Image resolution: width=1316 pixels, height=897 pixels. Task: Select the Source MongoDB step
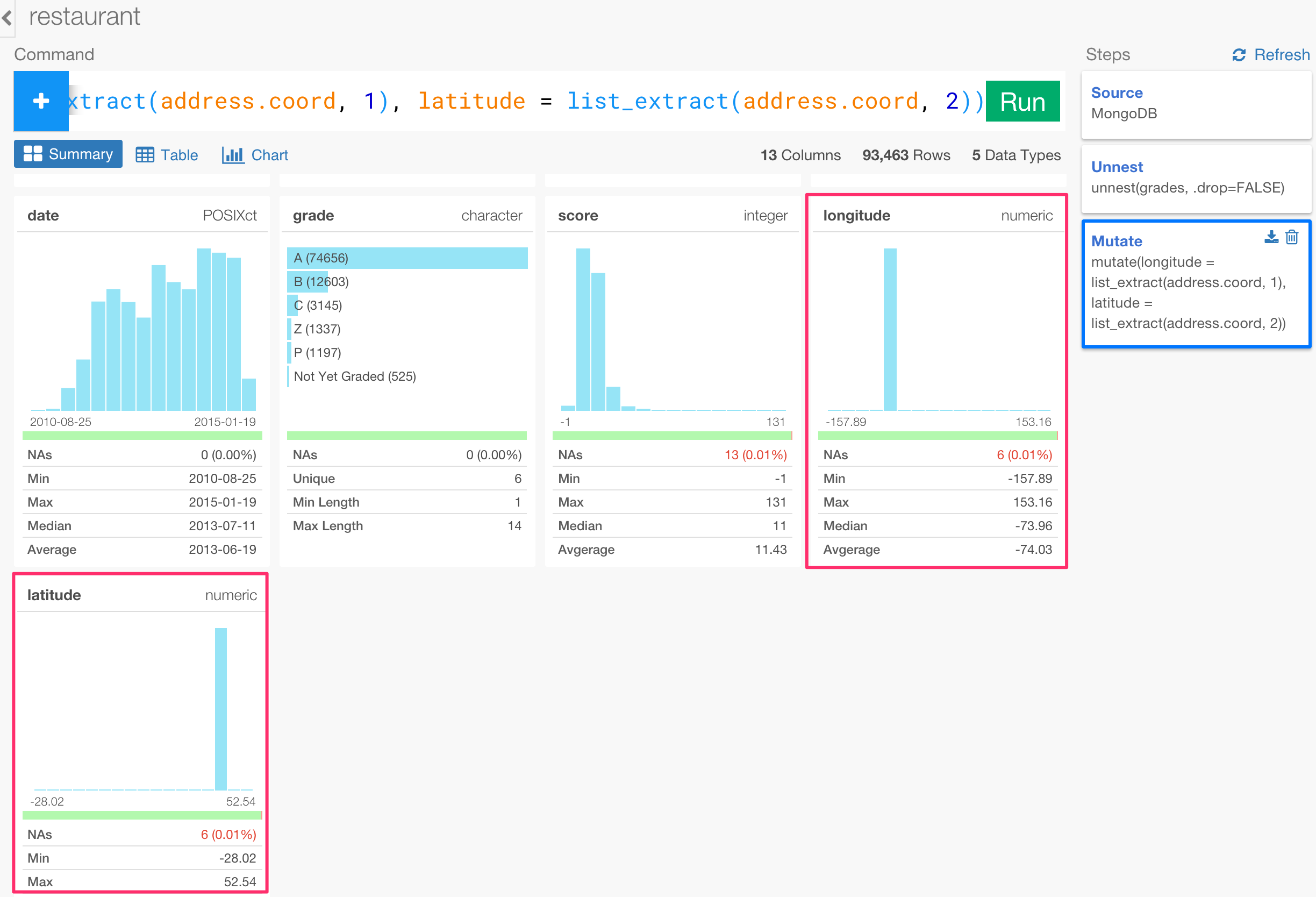pyautogui.click(x=1196, y=104)
